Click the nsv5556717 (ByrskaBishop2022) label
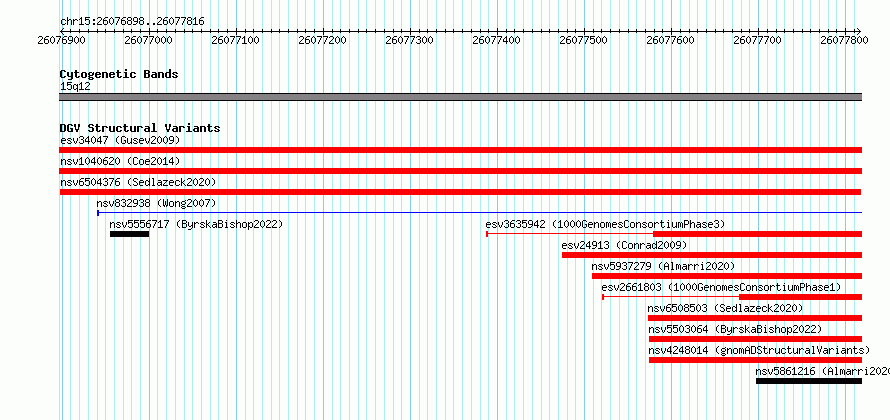Image resolution: width=890 pixels, height=420 pixels. [x=196, y=224]
